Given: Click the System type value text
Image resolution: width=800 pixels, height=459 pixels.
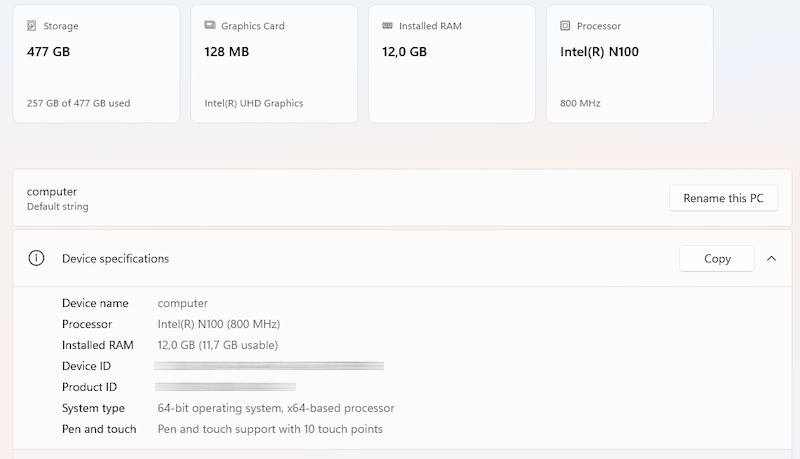Looking at the screenshot, I should pos(276,408).
